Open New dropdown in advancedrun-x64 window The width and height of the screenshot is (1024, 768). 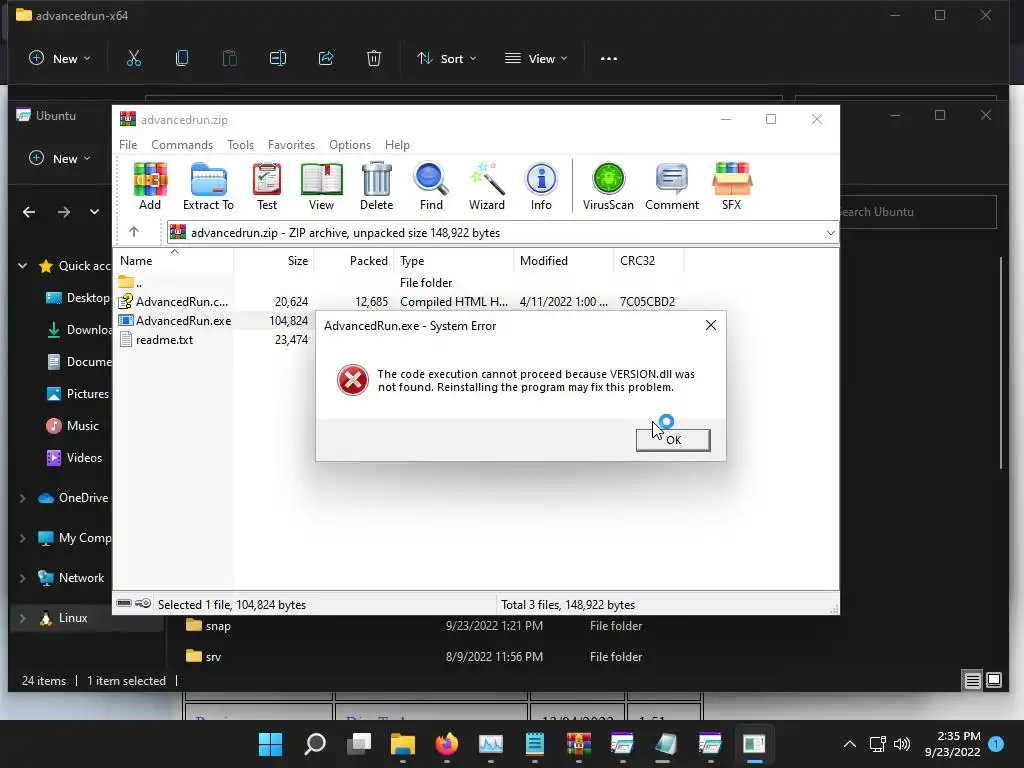tap(59, 58)
